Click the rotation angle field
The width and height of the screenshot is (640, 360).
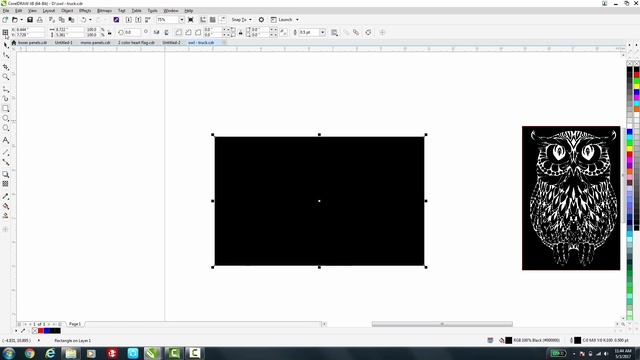pyautogui.click(x=132, y=32)
